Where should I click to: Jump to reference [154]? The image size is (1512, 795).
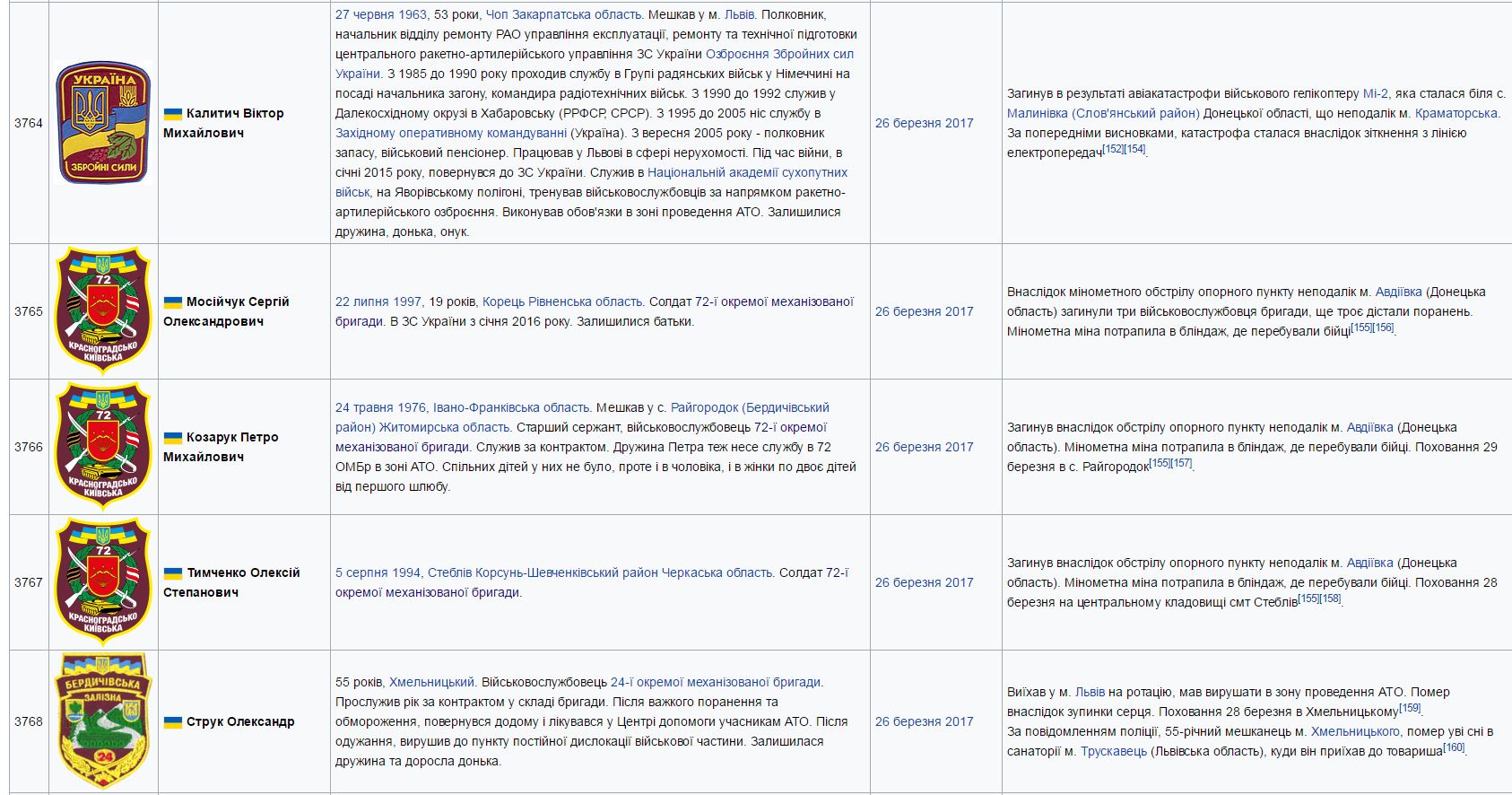tap(1135, 149)
